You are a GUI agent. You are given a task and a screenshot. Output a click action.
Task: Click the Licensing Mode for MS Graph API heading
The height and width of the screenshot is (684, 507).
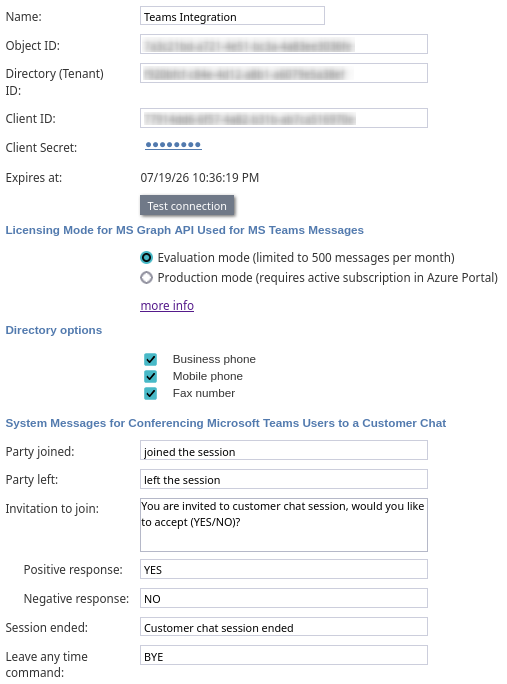[x=185, y=230]
